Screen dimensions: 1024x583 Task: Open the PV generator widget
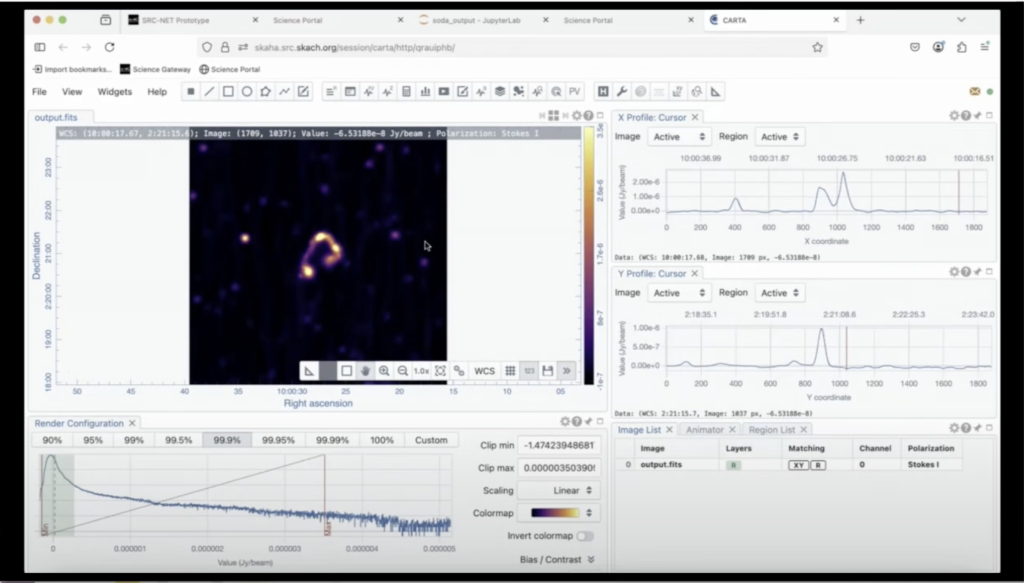[x=574, y=92]
